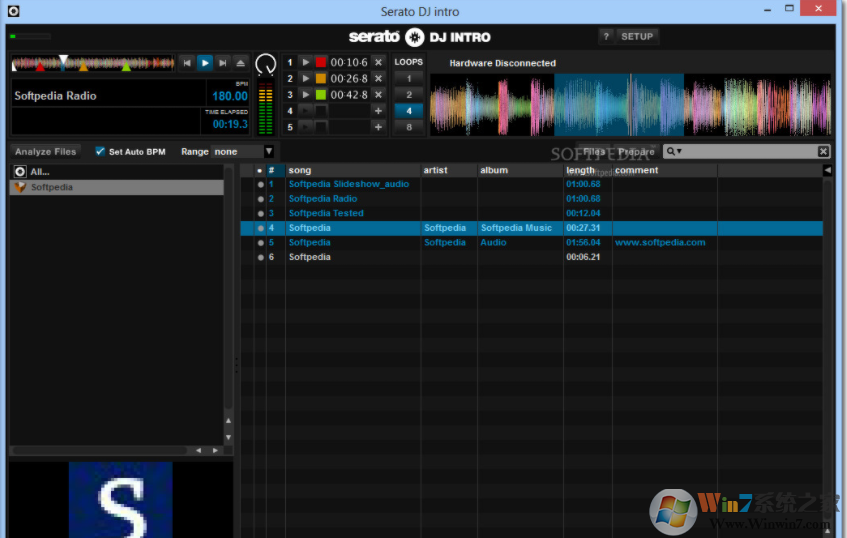Select the Softpedia crate in sidebar
847x538 pixels.
52,187
